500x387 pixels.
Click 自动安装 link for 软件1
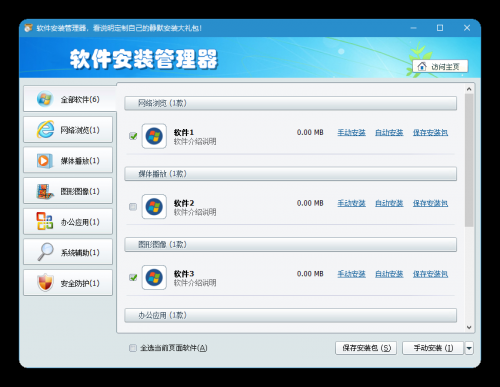click(x=389, y=133)
